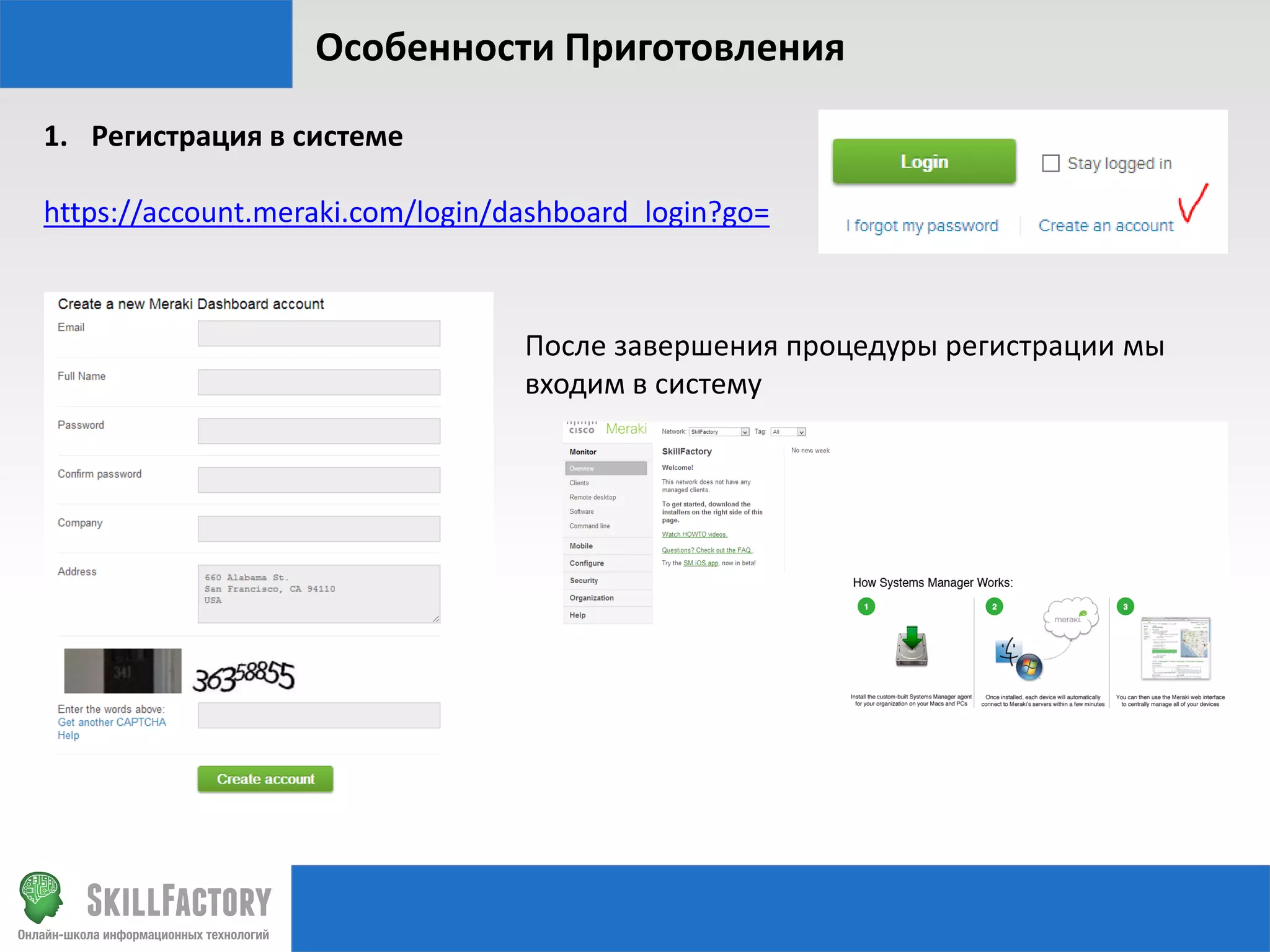Click the CAPTCHA words input field

[319, 715]
